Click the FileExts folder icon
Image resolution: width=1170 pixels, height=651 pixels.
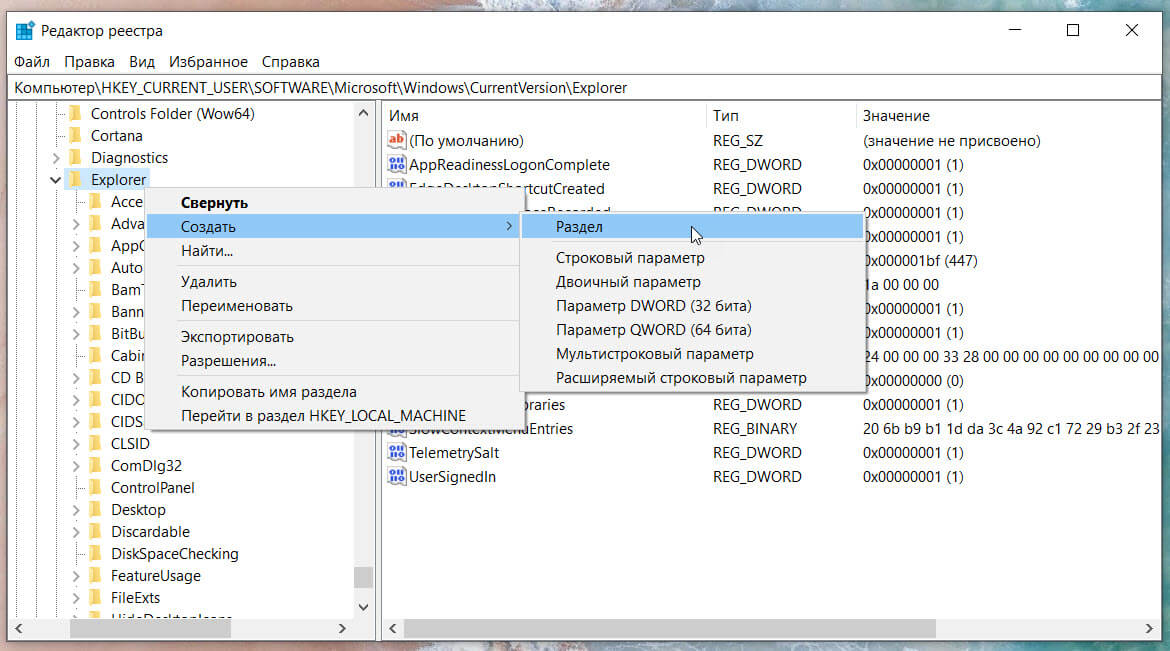pyautogui.click(x=96, y=597)
